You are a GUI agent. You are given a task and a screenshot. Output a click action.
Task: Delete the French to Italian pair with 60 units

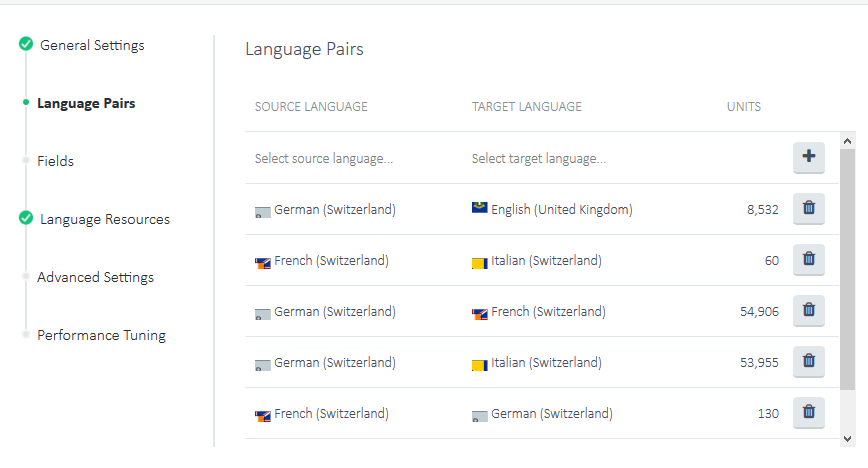808,260
